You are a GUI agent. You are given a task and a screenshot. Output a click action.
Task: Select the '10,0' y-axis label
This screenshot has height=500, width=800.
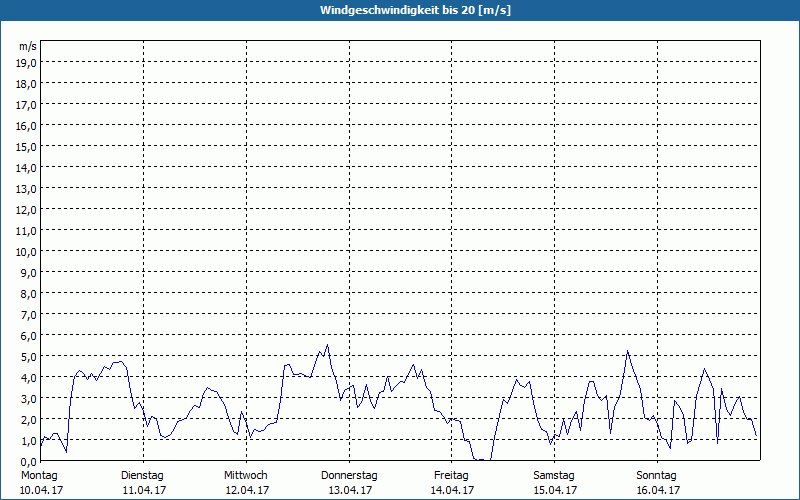28,252
